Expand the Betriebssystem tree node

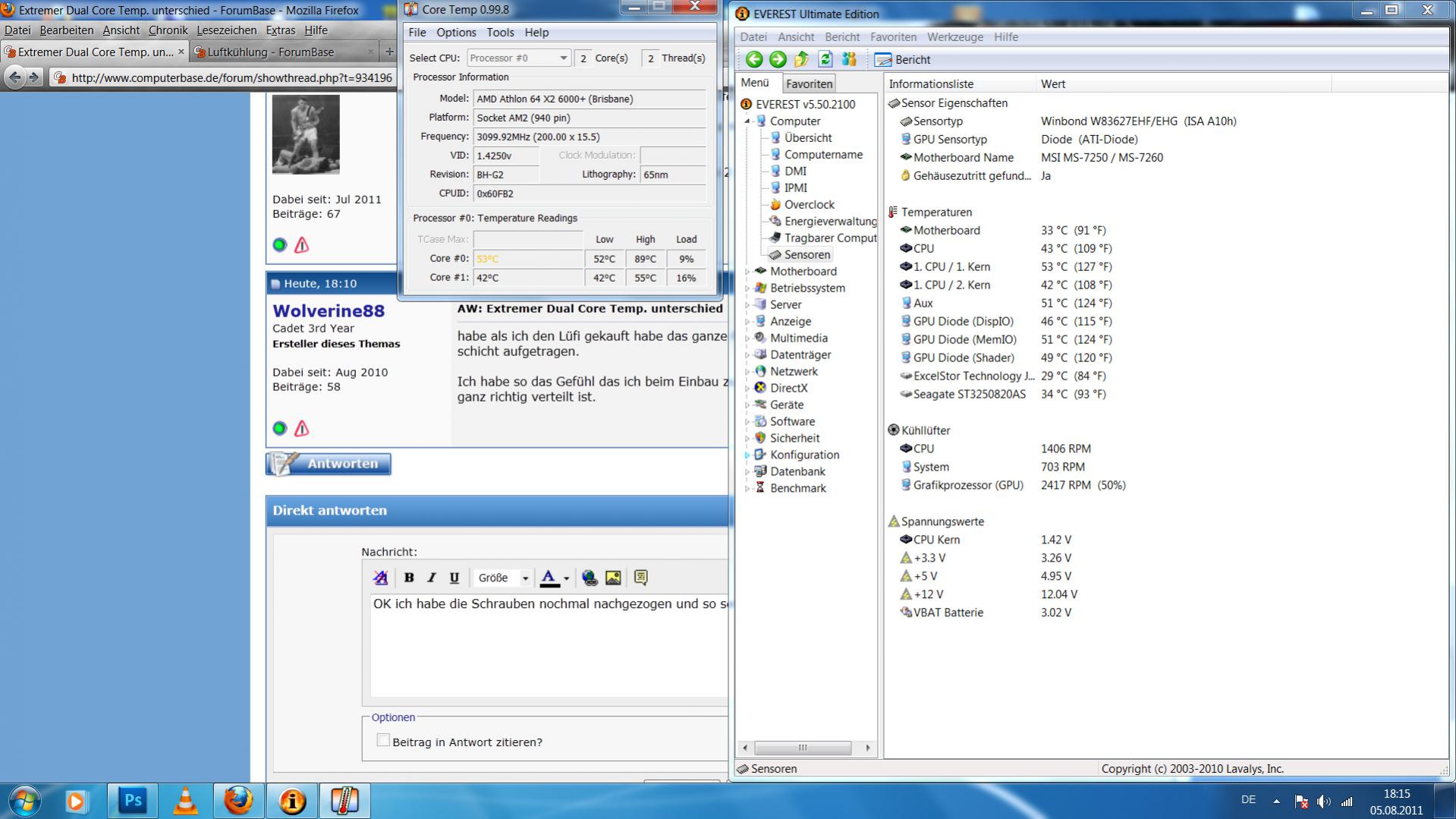[x=747, y=288]
